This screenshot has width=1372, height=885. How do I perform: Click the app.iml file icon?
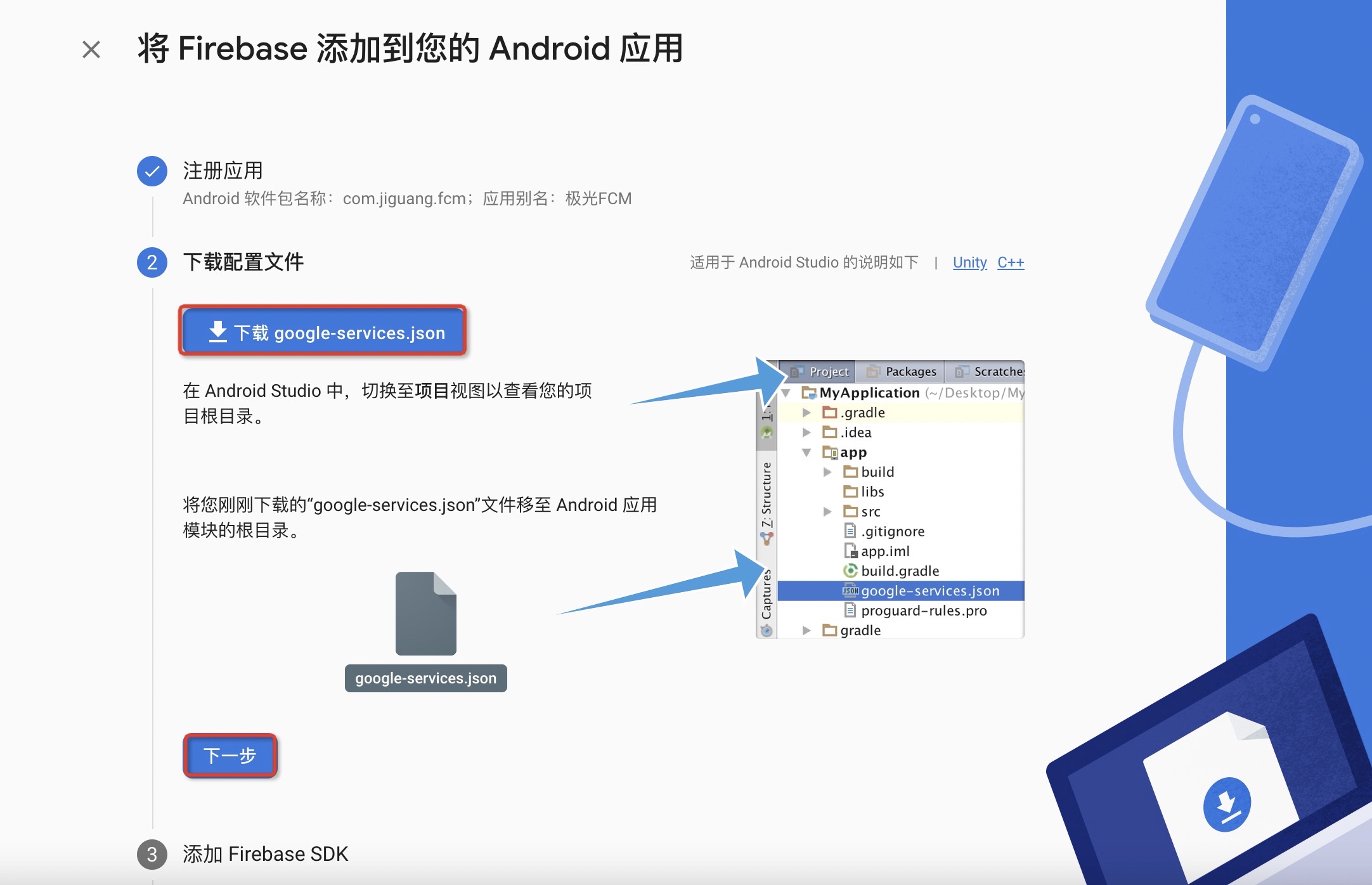point(850,550)
